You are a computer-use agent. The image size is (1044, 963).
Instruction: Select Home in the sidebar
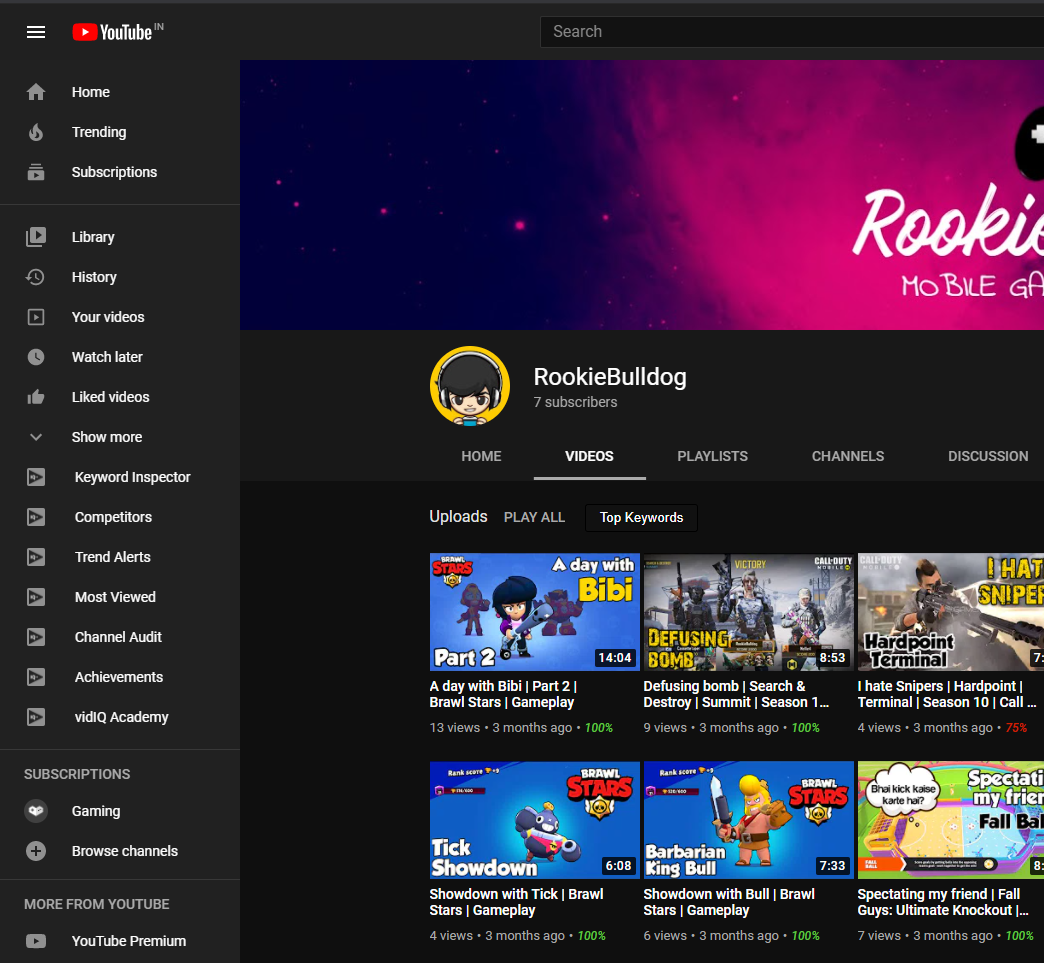tap(90, 92)
